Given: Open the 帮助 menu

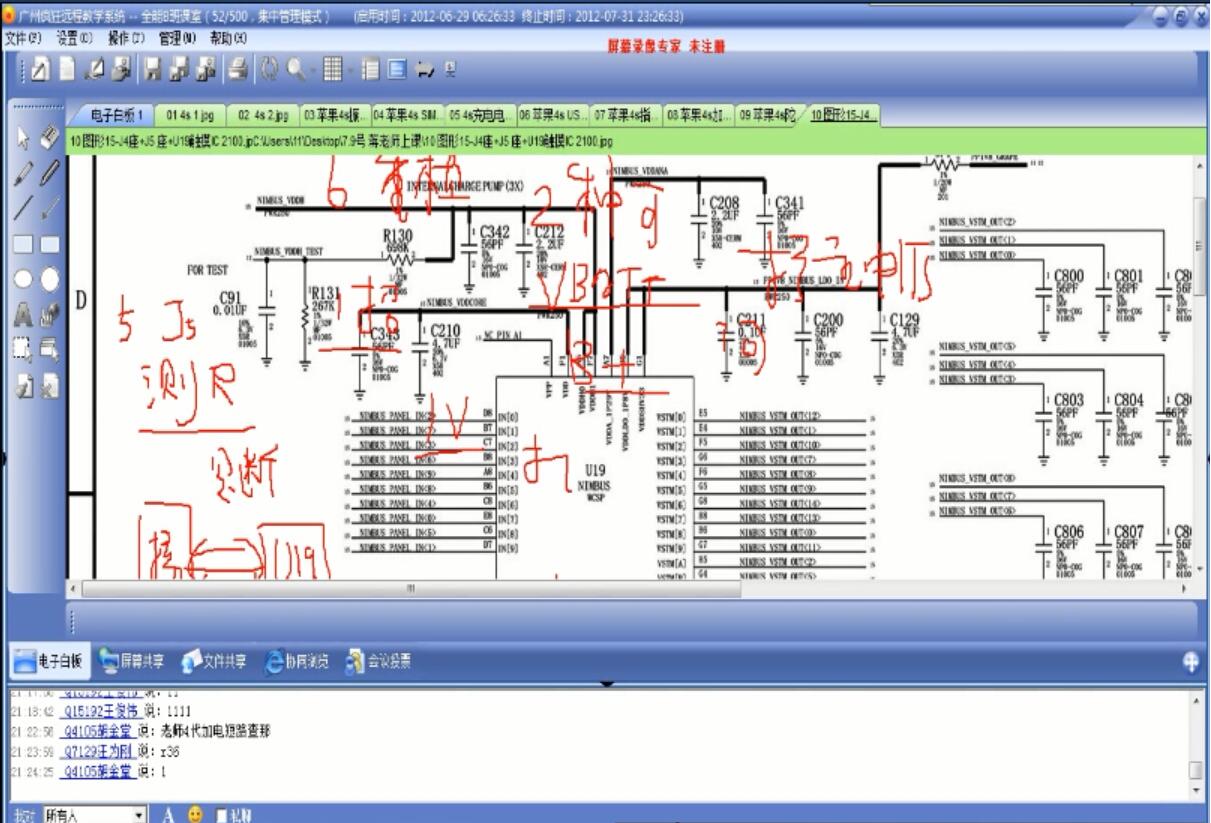Looking at the screenshot, I should pyautogui.click(x=228, y=37).
